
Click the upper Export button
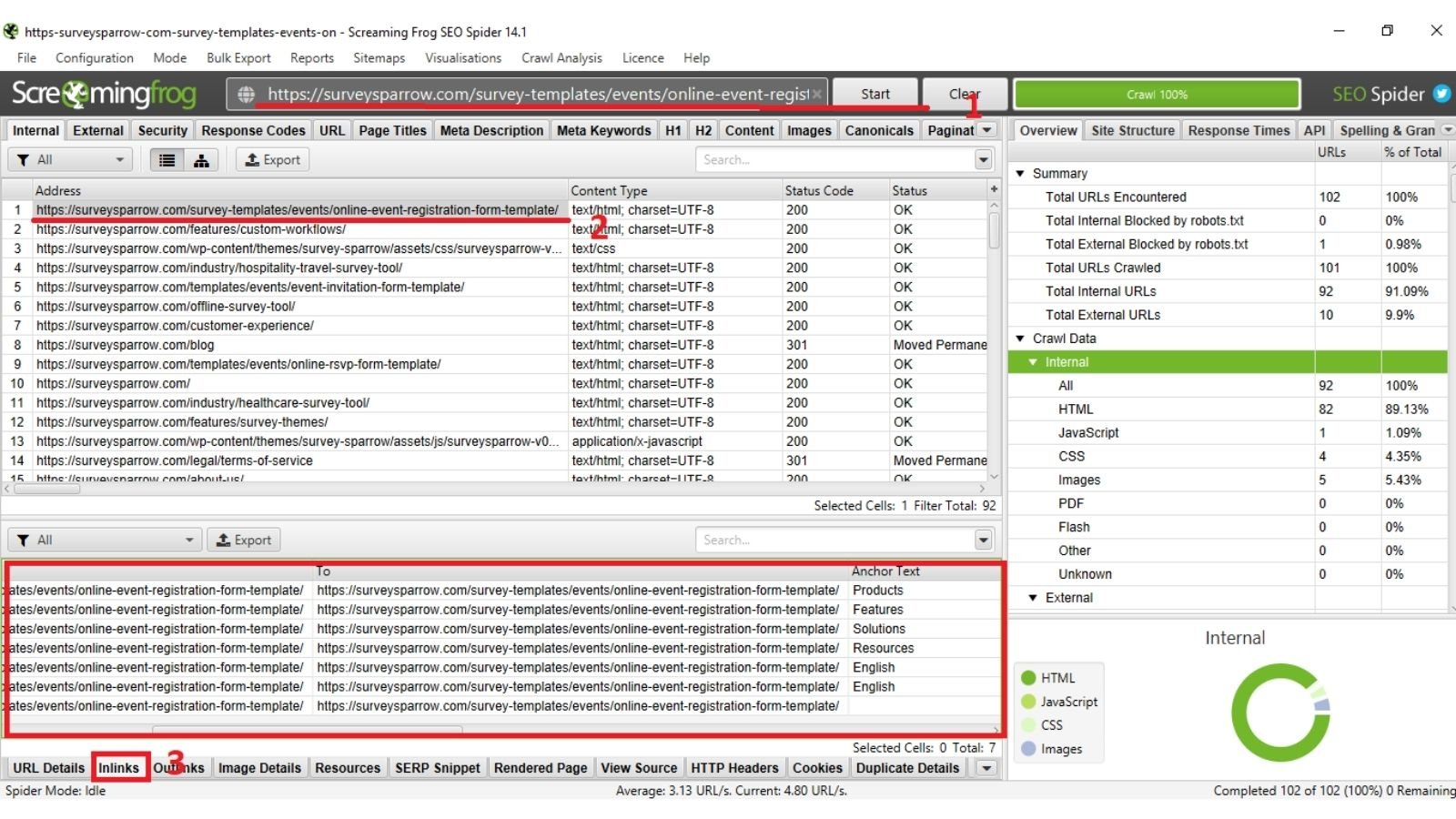[273, 160]
